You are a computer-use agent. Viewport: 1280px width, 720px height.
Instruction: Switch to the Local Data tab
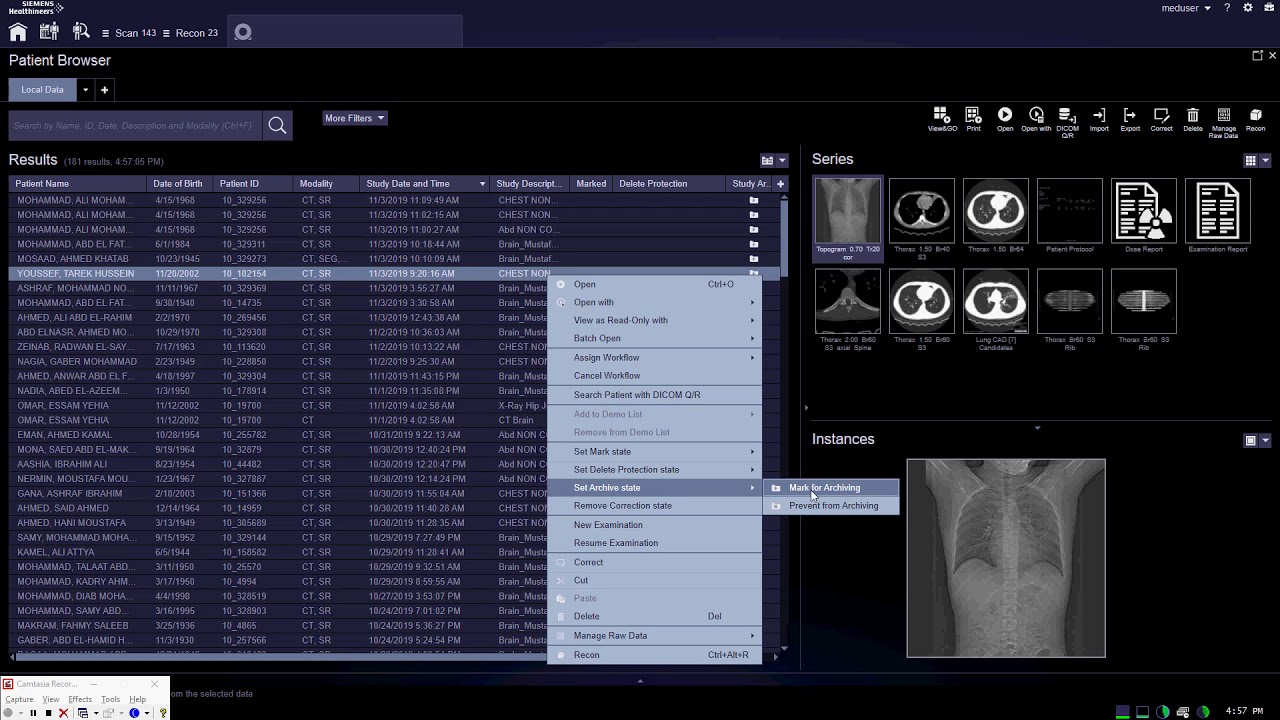pos(42,90)
